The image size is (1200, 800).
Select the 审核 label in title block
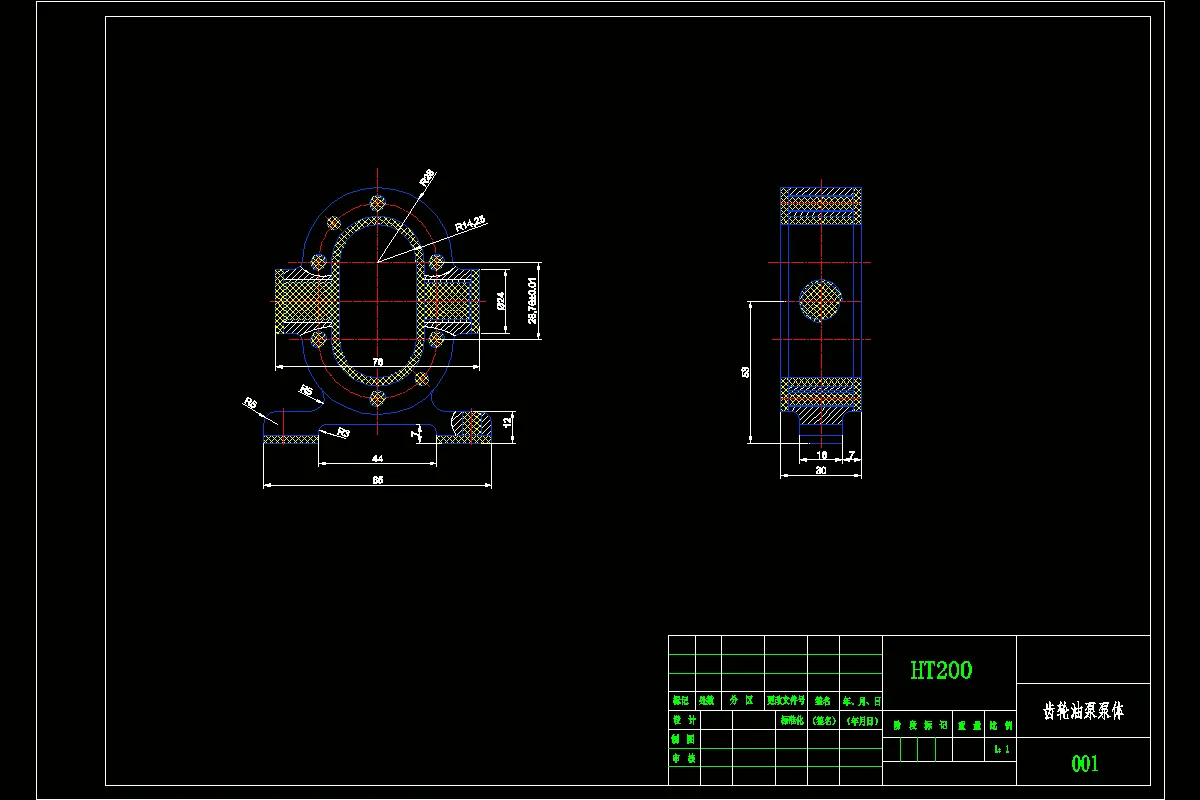coord(684,758)
